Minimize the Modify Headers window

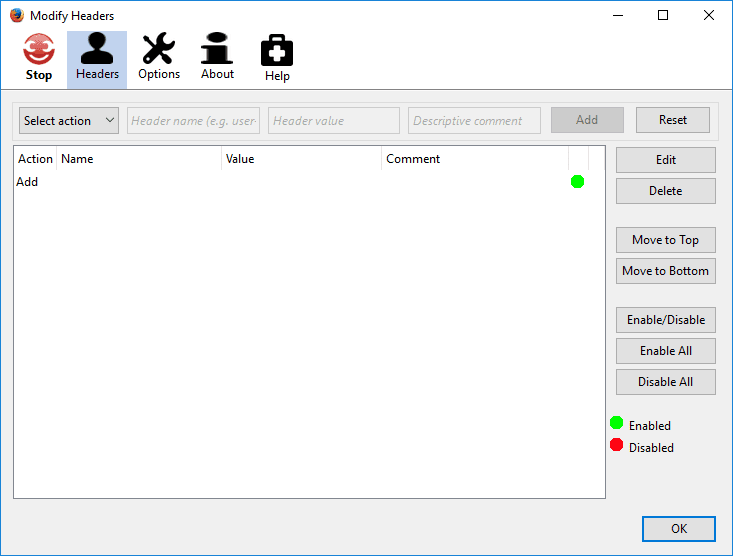point(618,15)
